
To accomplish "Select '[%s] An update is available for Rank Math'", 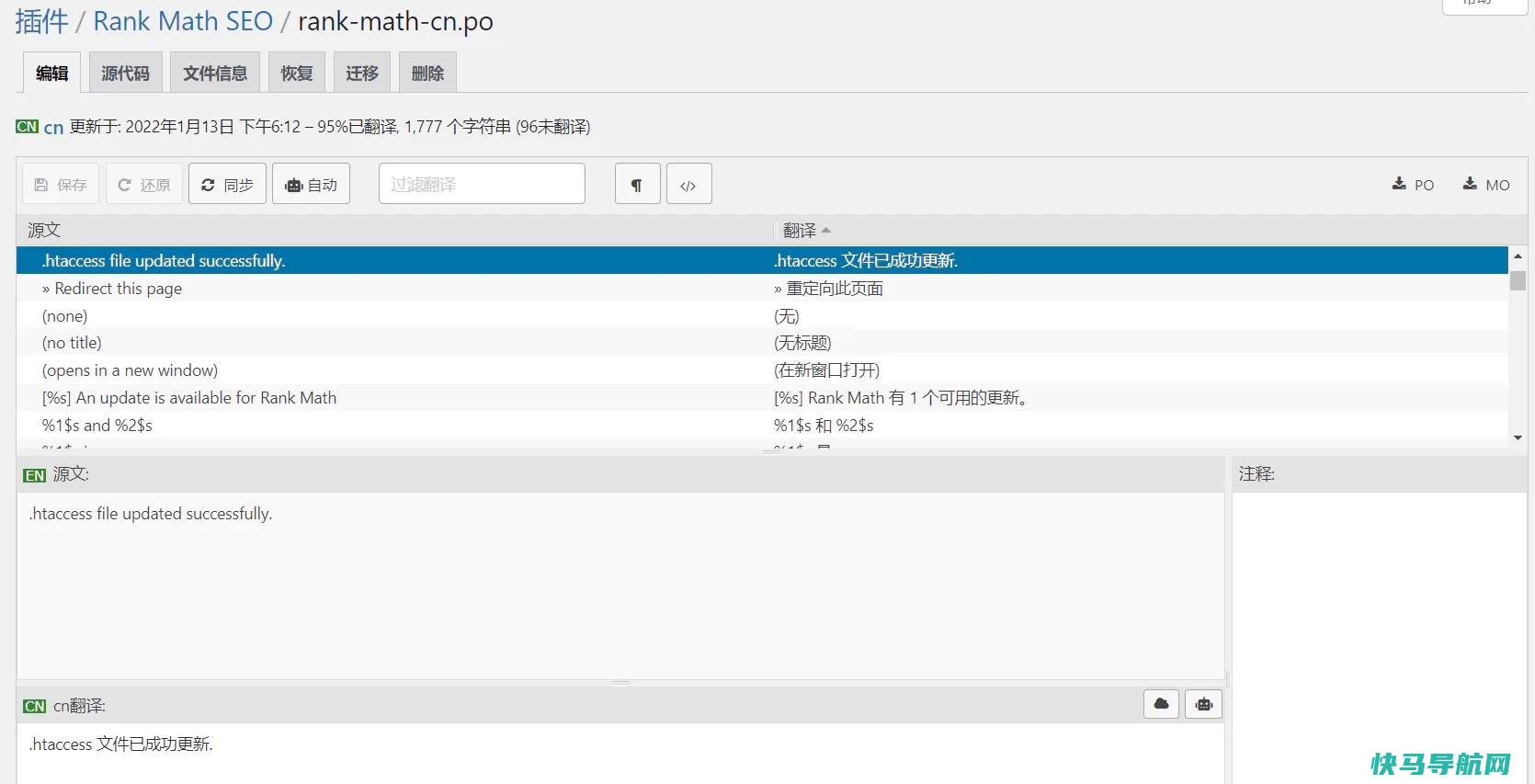I will click(x=762, y=398).
